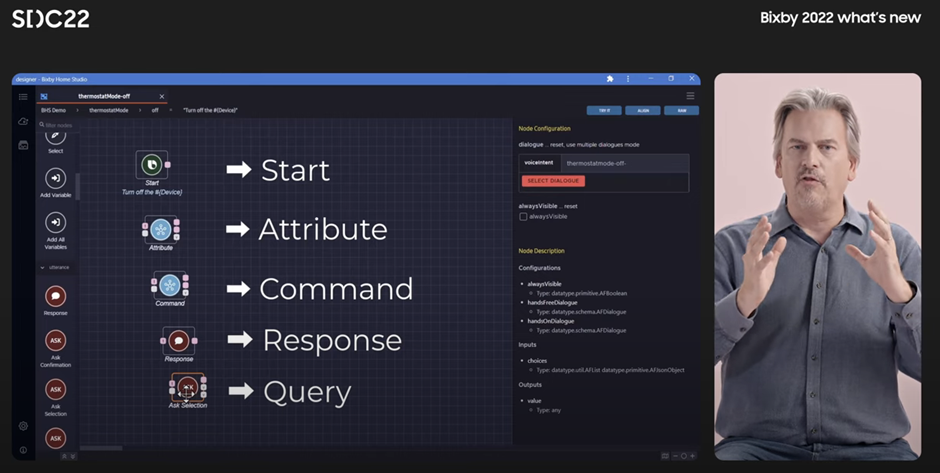The height and width of the screenshot is (473, 940).
Task: Zoom out with the minus icon
Action: [x=675, y=456]
